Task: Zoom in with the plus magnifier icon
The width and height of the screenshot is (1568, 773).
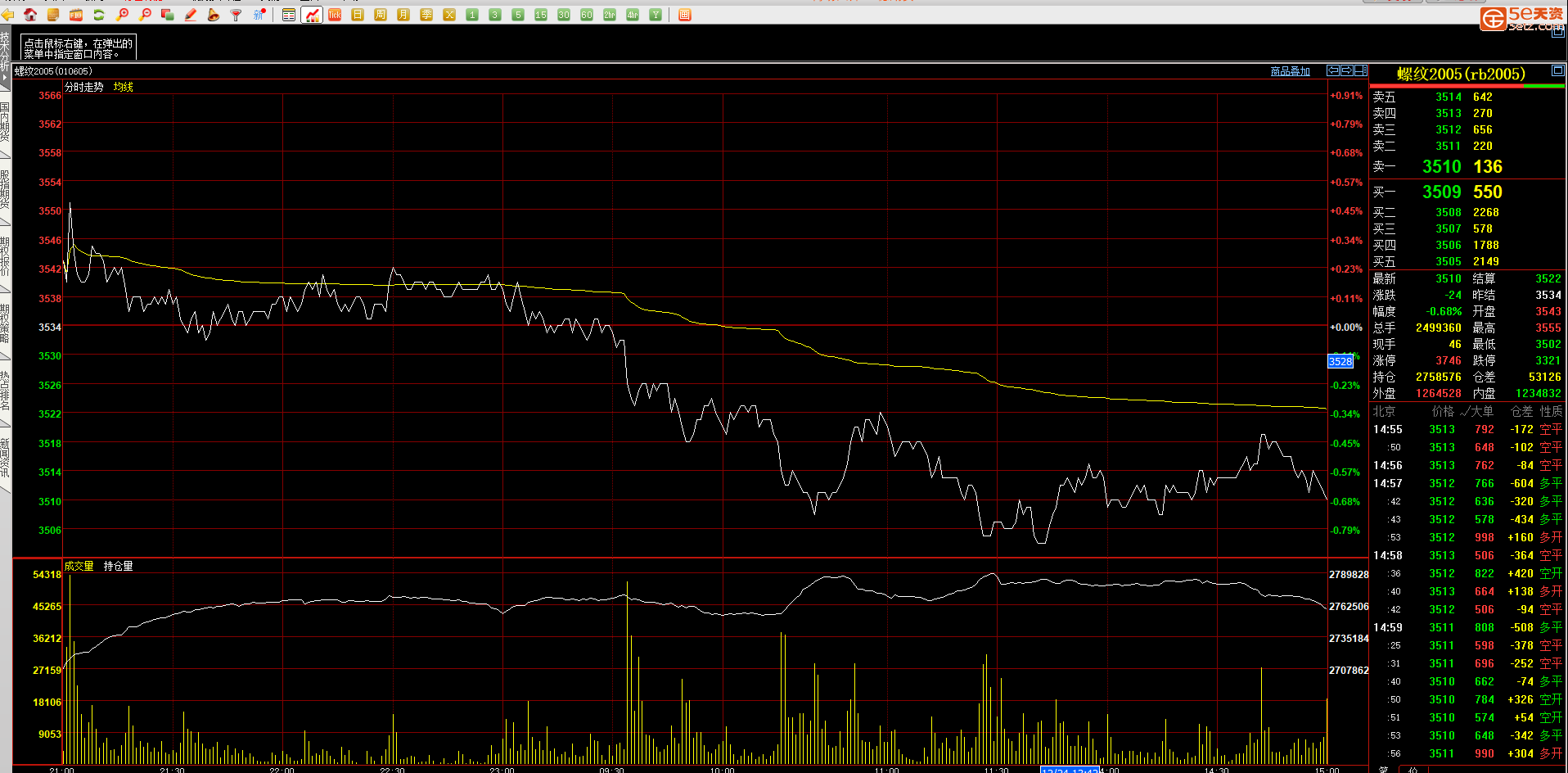Action: click(123, 15)
